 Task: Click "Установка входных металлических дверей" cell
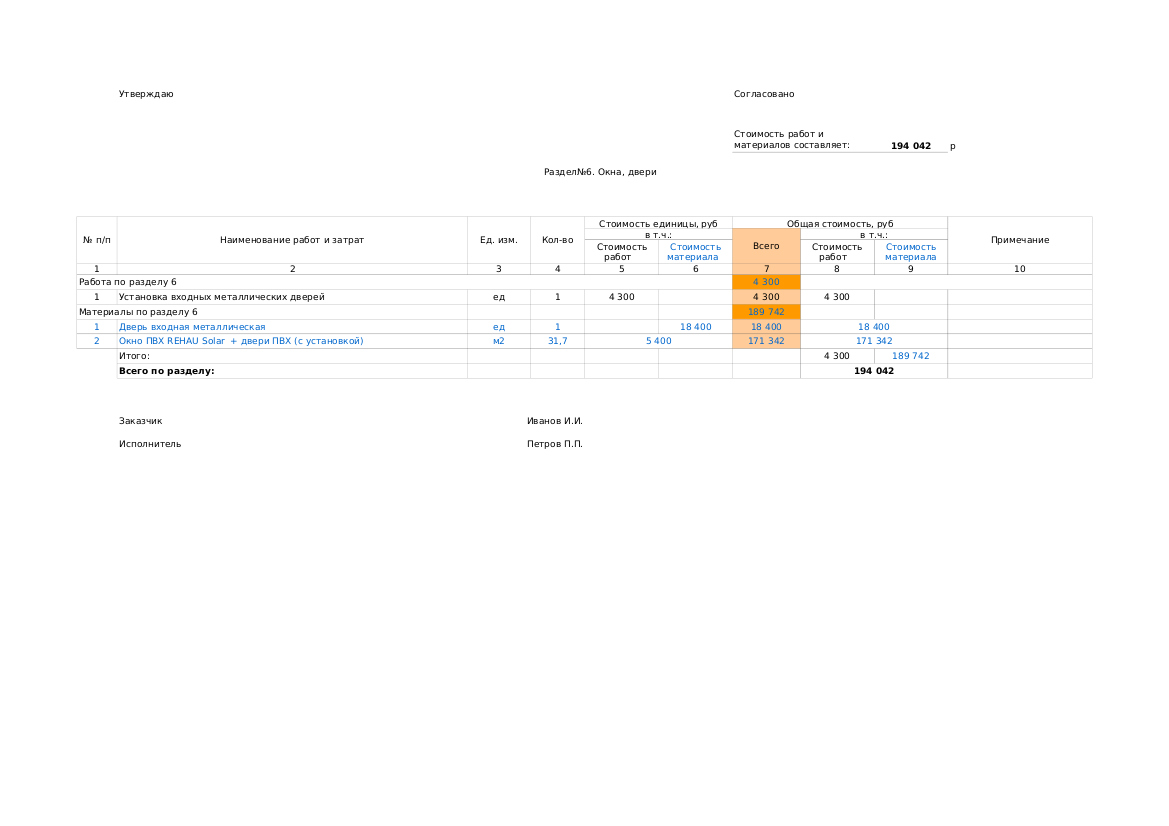pyautogui.click(x=221, y=297)
